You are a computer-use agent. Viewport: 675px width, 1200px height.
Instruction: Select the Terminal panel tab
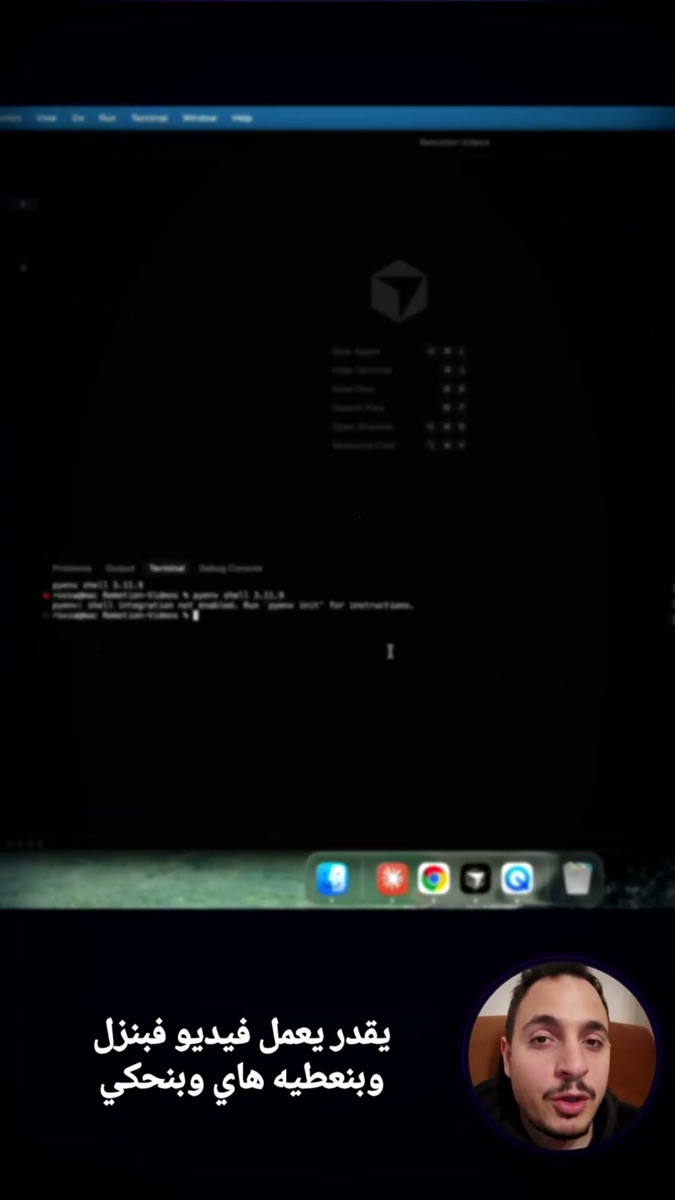[167, 568]
